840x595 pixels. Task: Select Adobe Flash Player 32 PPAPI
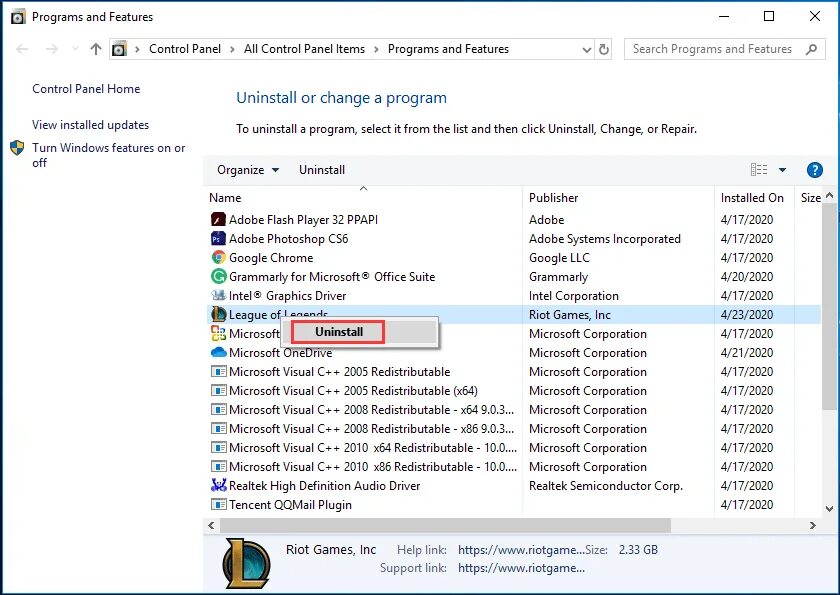click(x=303, y=220)
